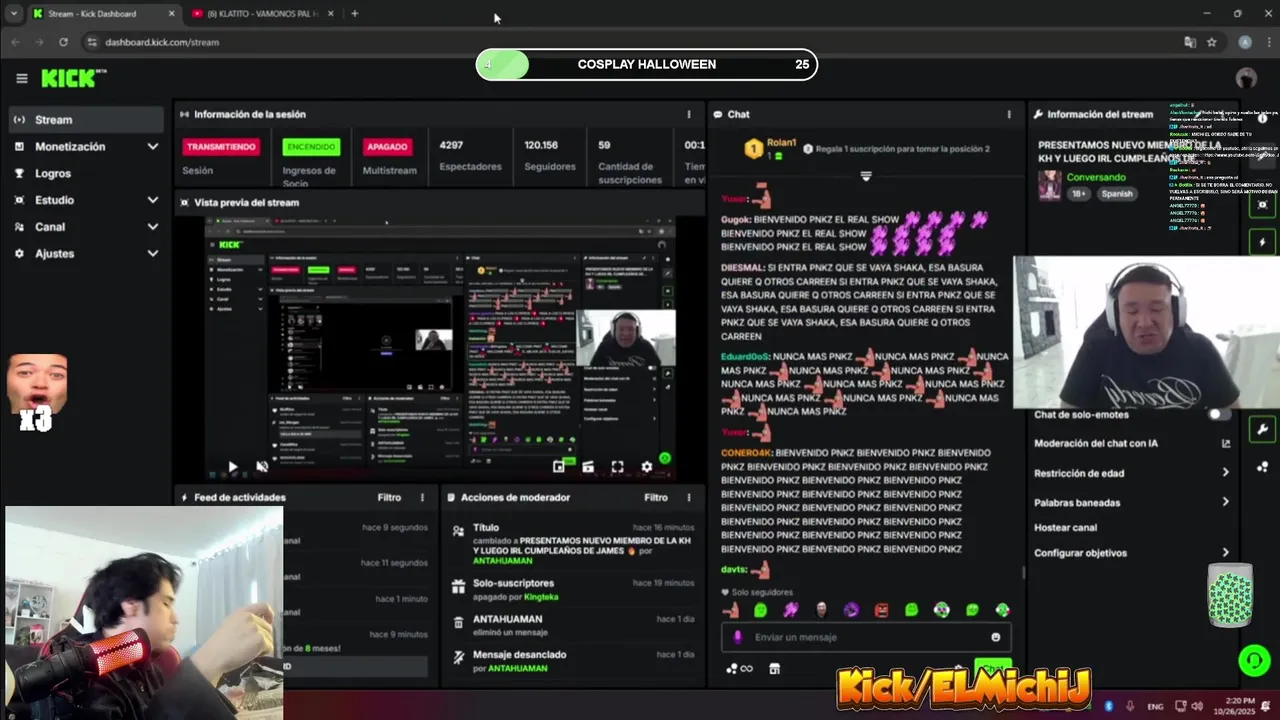
Task: Insert the first pointing-hand quick emote
Action: pos(732,610)
